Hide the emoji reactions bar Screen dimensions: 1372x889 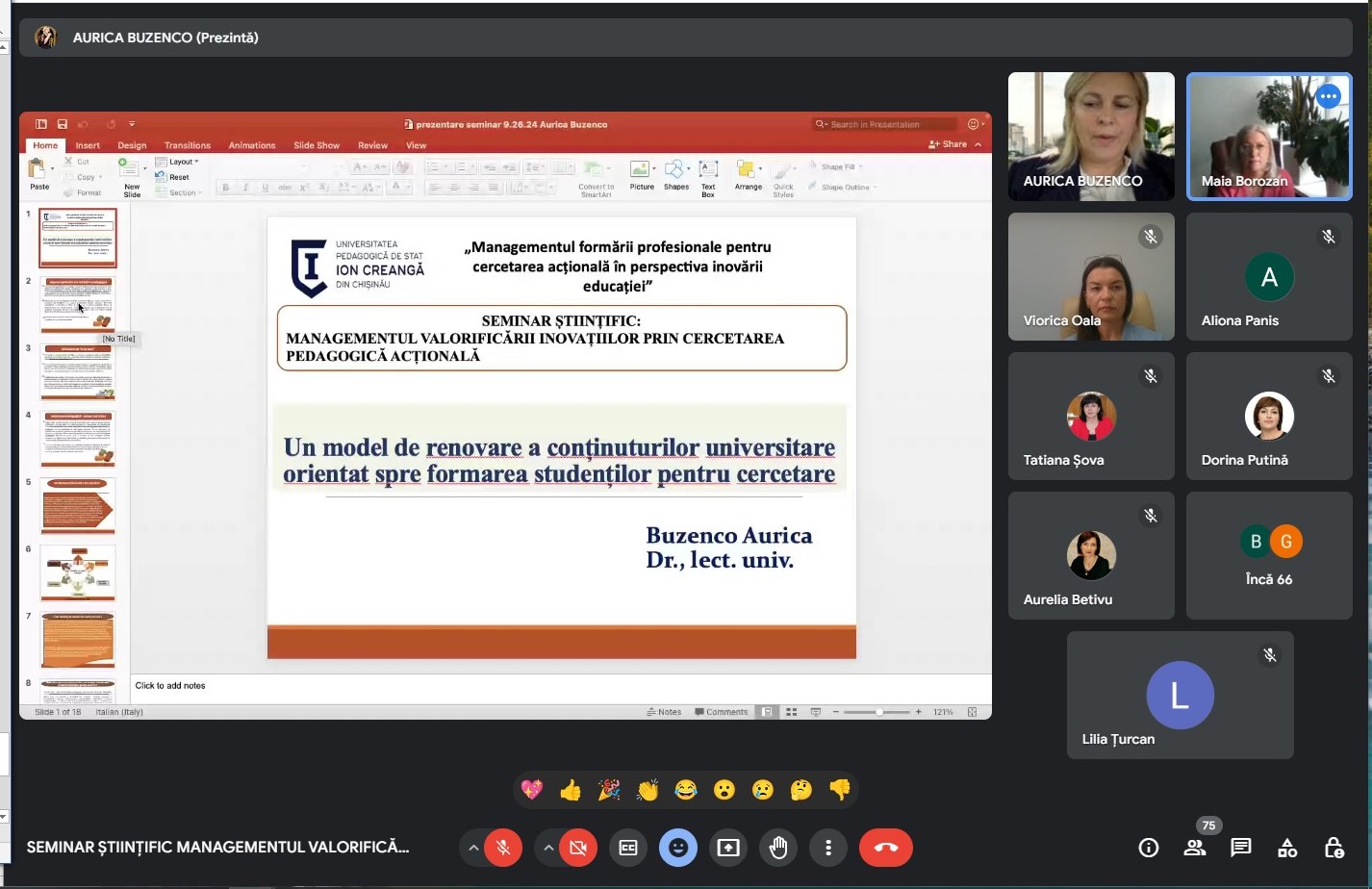click(678, 848)
